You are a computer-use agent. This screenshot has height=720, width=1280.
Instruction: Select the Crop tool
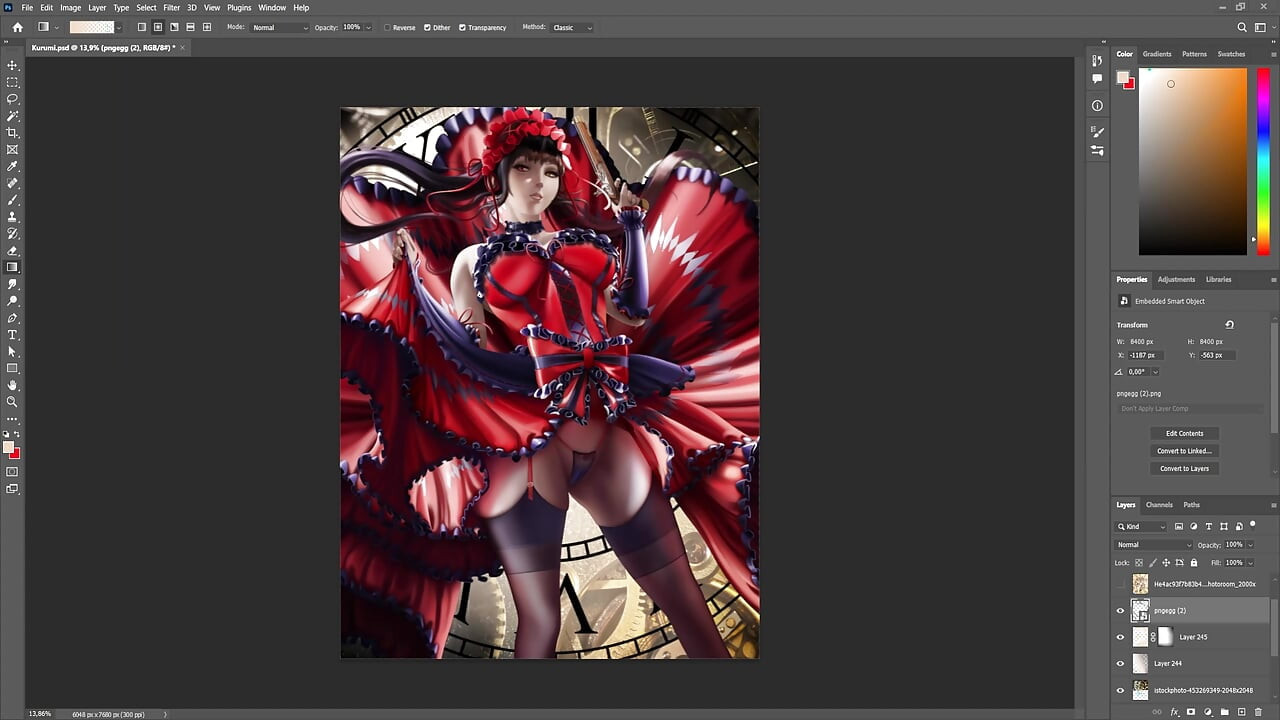click(12, 133)
